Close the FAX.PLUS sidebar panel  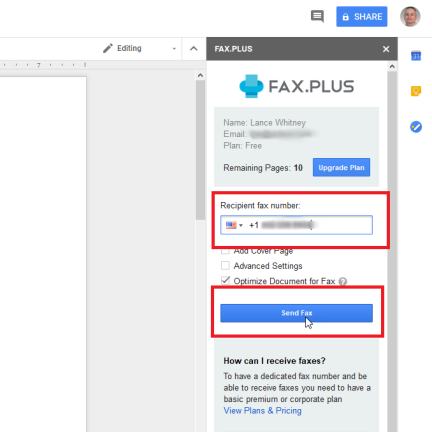click(x=386, y=49)
